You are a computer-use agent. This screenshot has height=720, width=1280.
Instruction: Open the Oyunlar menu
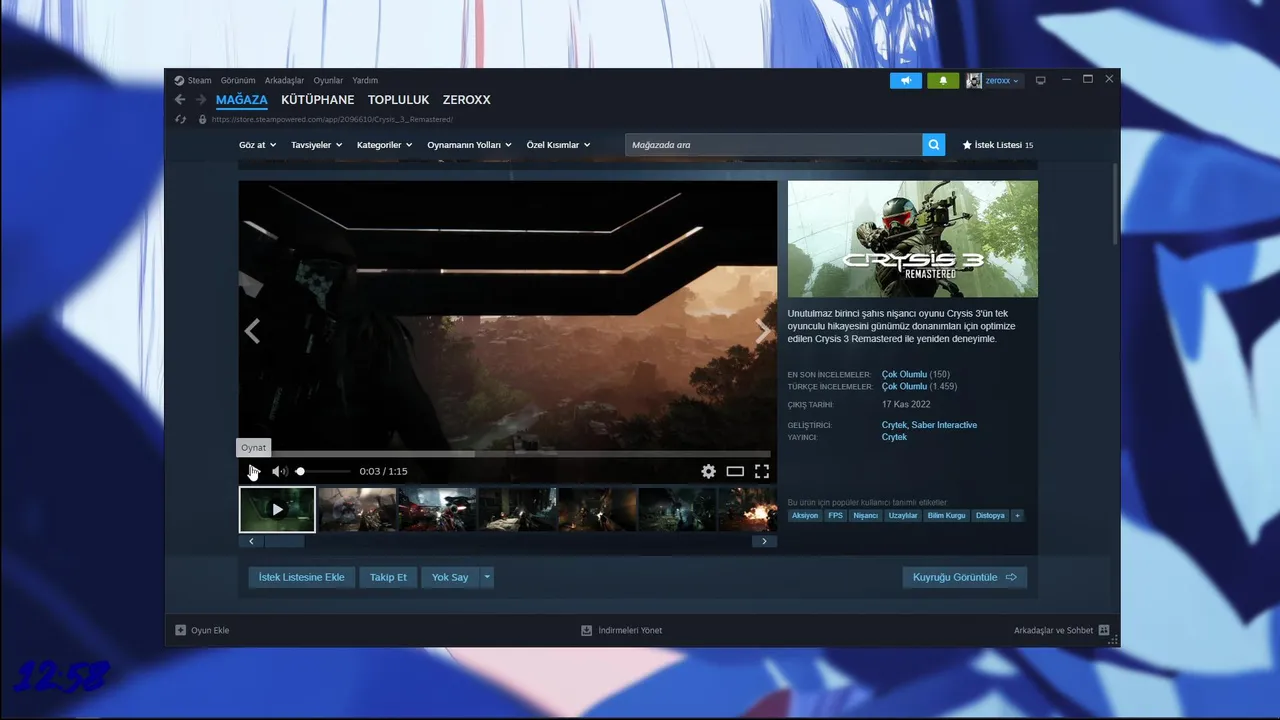328,81
